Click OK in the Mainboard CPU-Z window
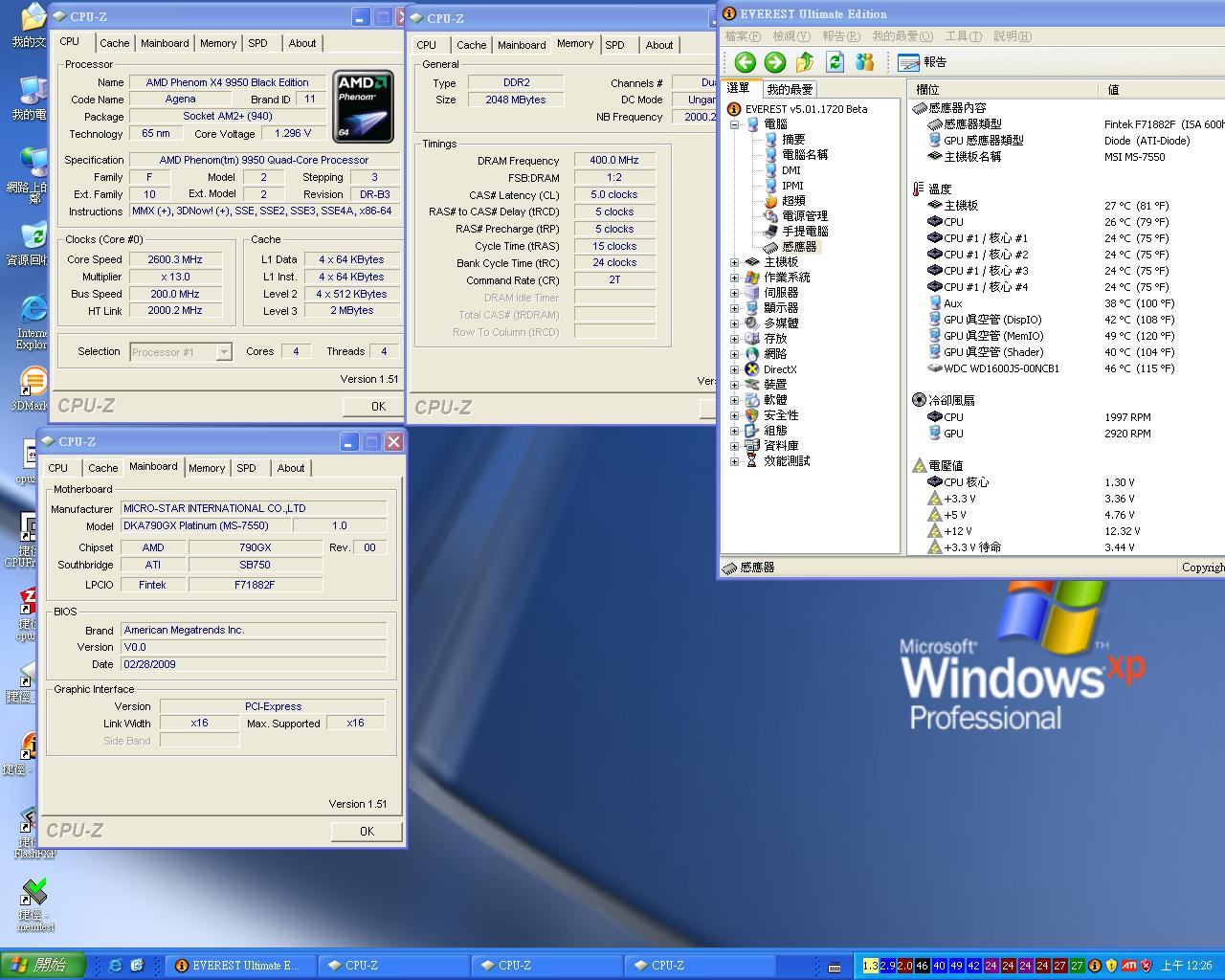This screenshot has width=1225, height=980. coord(367,832)
